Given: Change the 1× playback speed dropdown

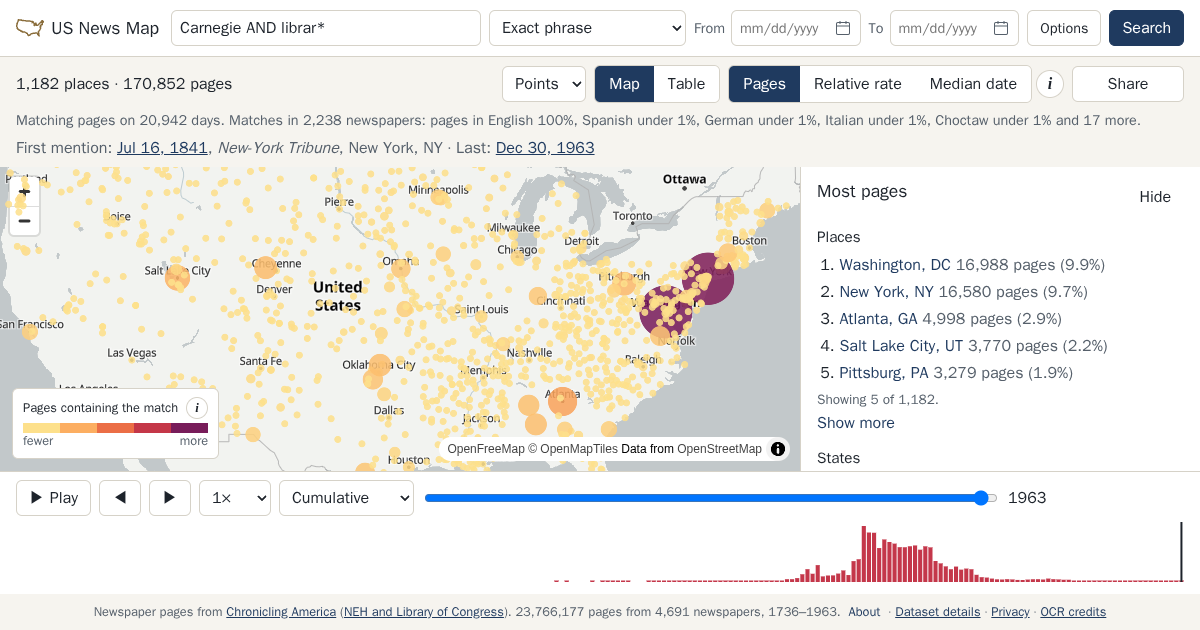Looking at the screenshot, I should pos(235,498).
